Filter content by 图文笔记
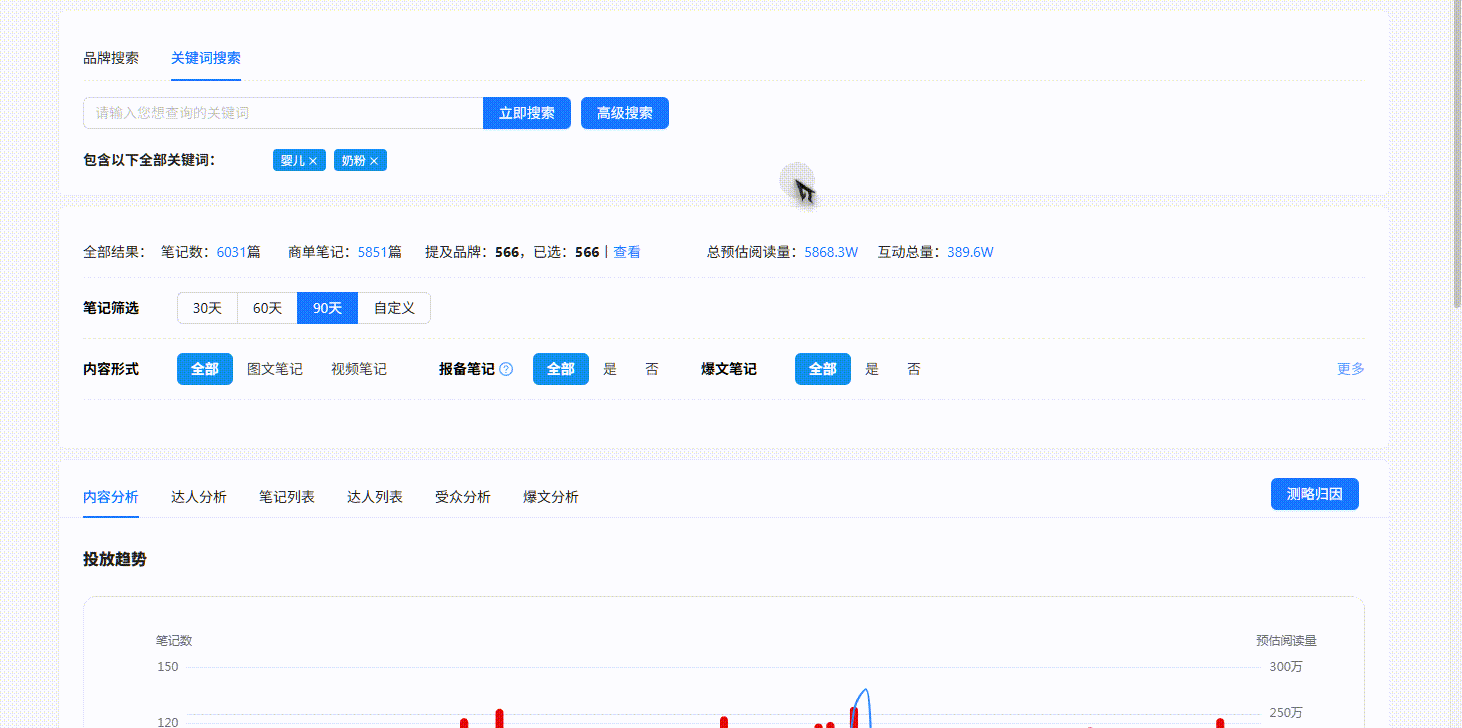Viewport: 1462px width, 728px height. click(275, 369)
